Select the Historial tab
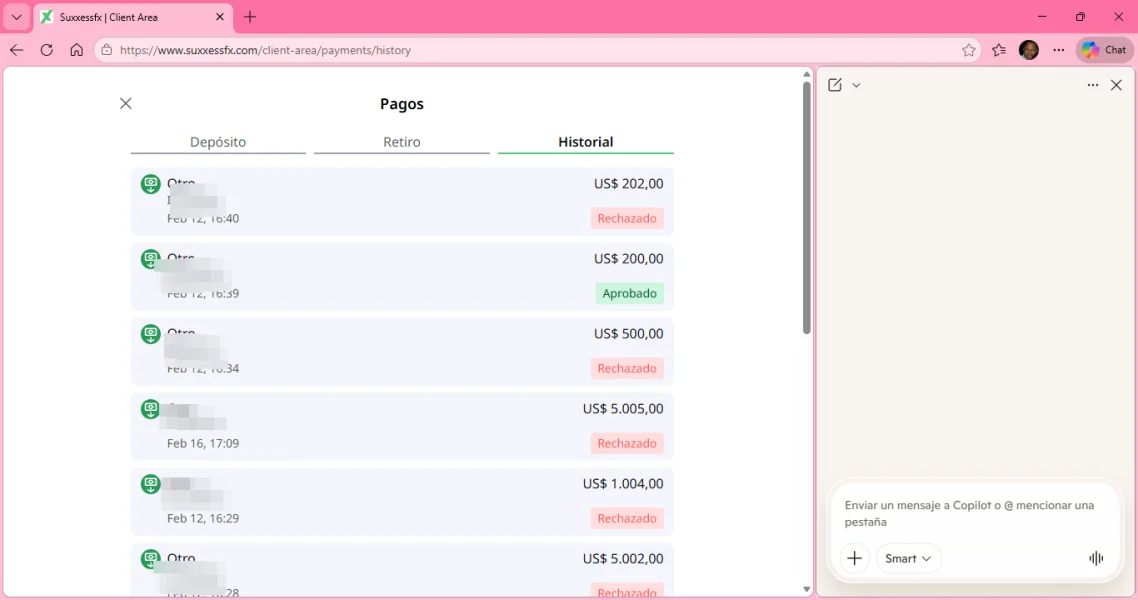The image size is (1138, 600). pyautogui.click(x=585, y=142)
